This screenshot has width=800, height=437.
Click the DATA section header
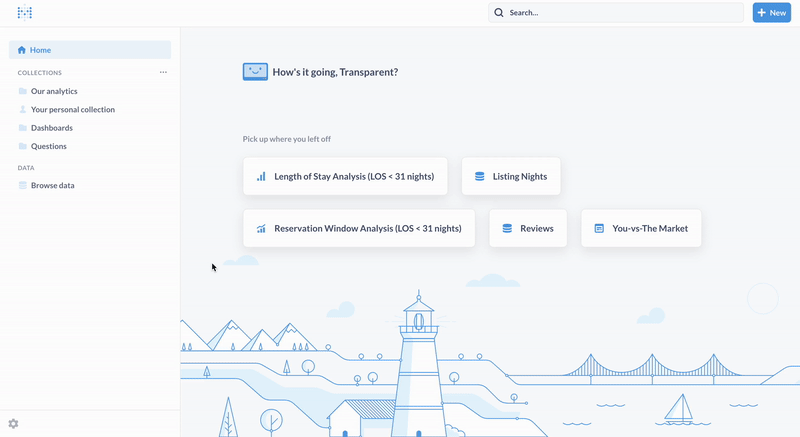[x=26, y=168]
